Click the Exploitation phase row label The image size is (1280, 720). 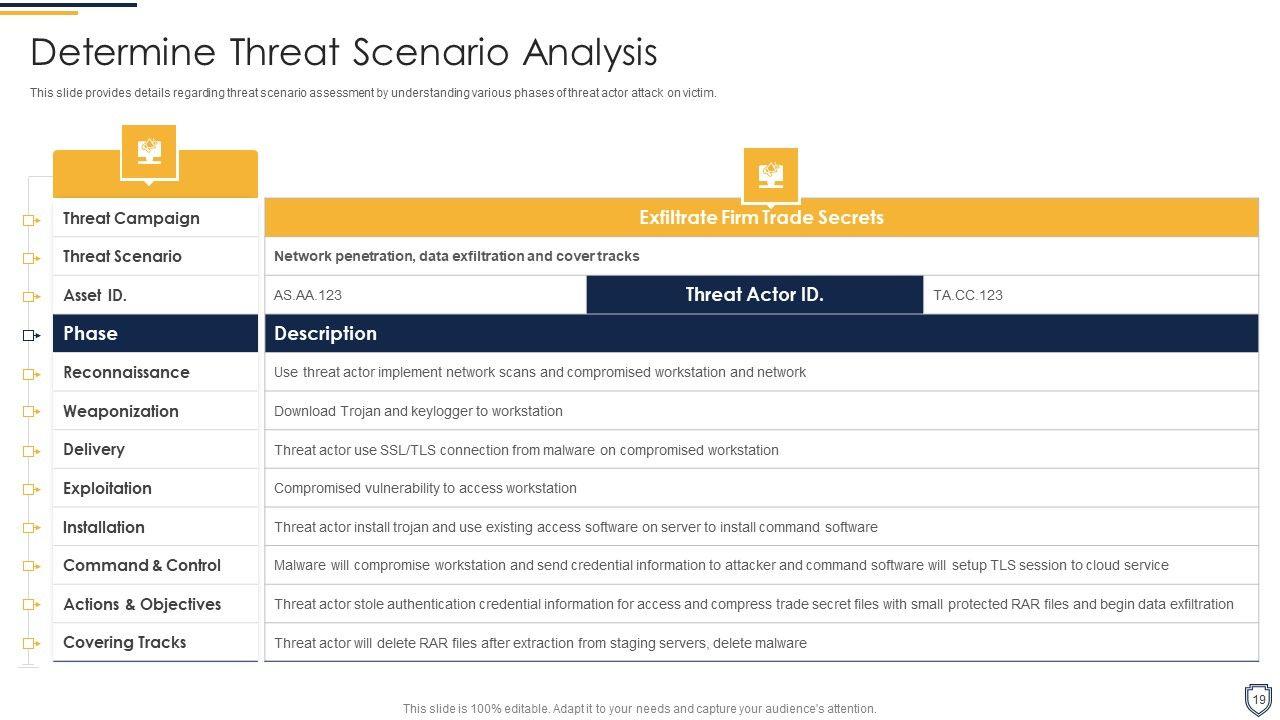point(107,489)
